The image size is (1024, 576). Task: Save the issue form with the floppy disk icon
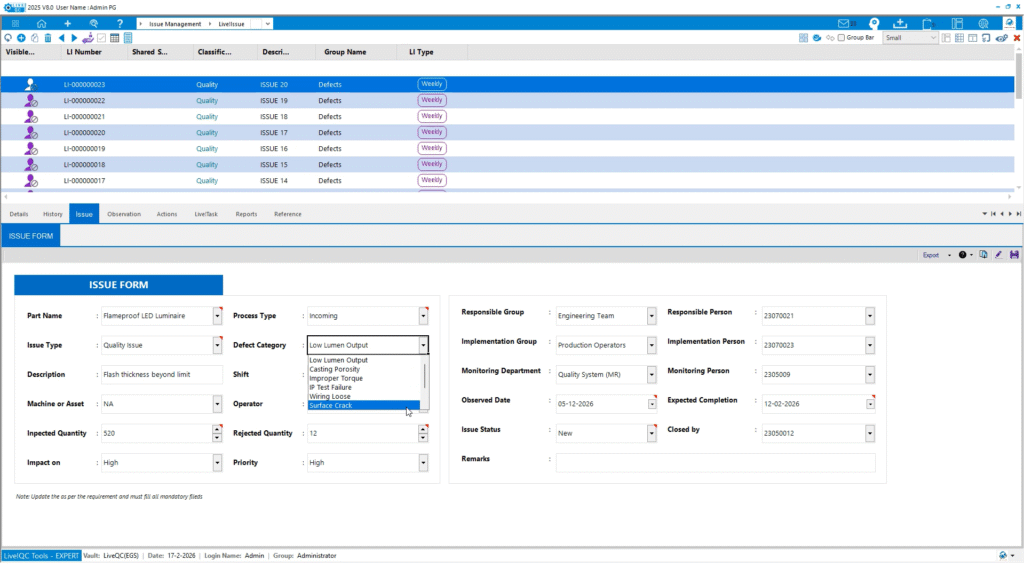(x=1014, y=255)
